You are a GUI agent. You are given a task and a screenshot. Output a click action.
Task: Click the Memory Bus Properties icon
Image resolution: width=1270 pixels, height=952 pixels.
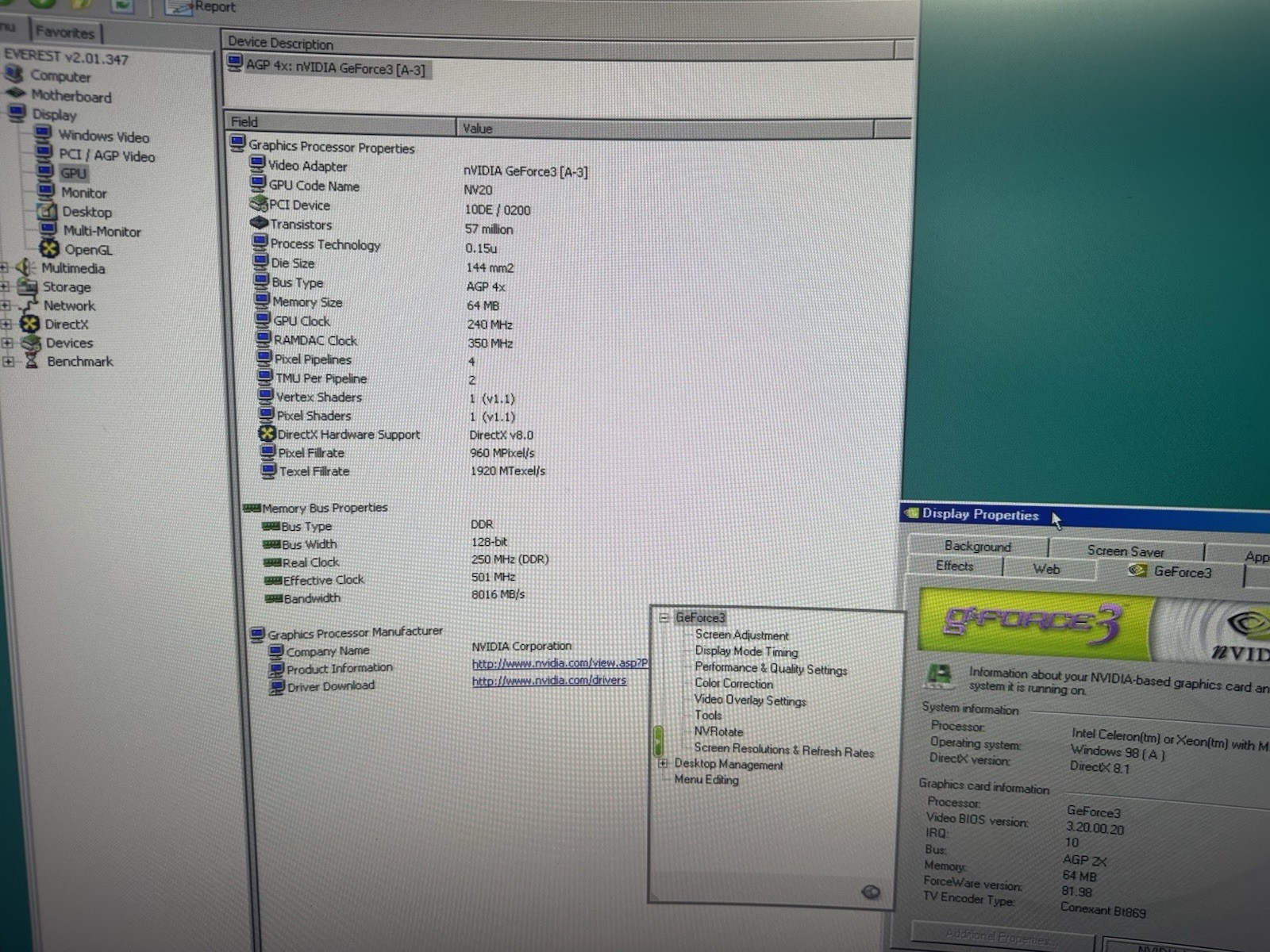[x=252, y=508]
